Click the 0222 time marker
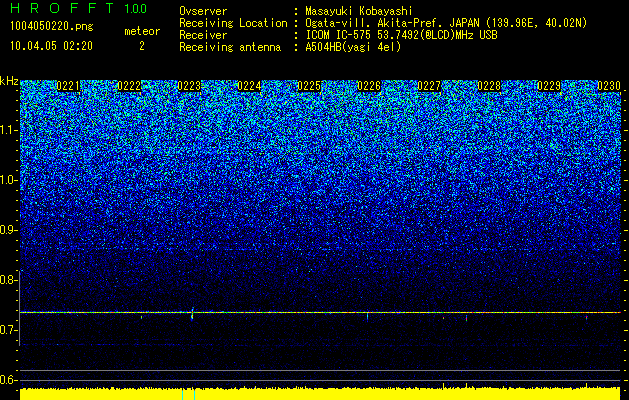 pyautogui.click(x=129, y=86)
